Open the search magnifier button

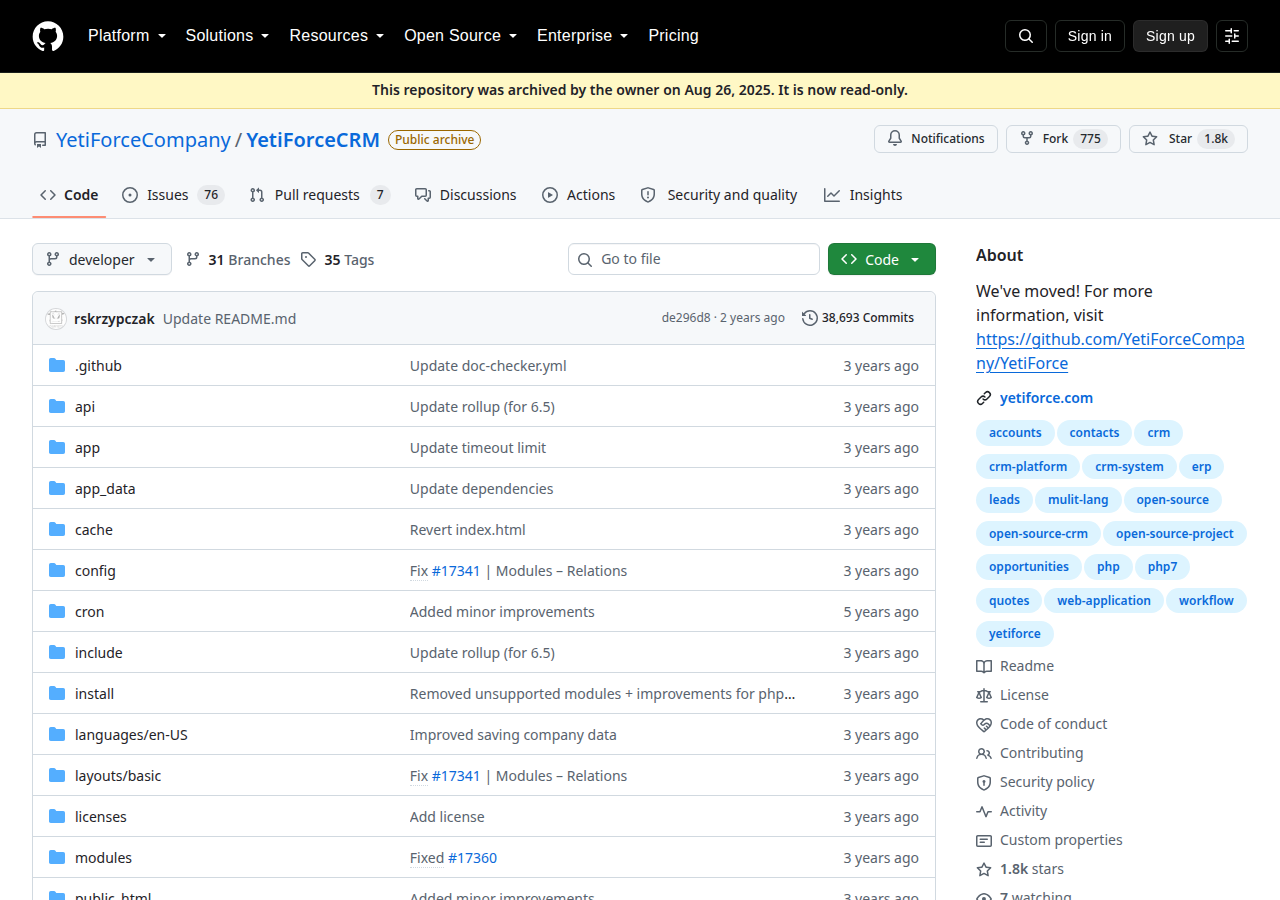[x=1026, y=36]
